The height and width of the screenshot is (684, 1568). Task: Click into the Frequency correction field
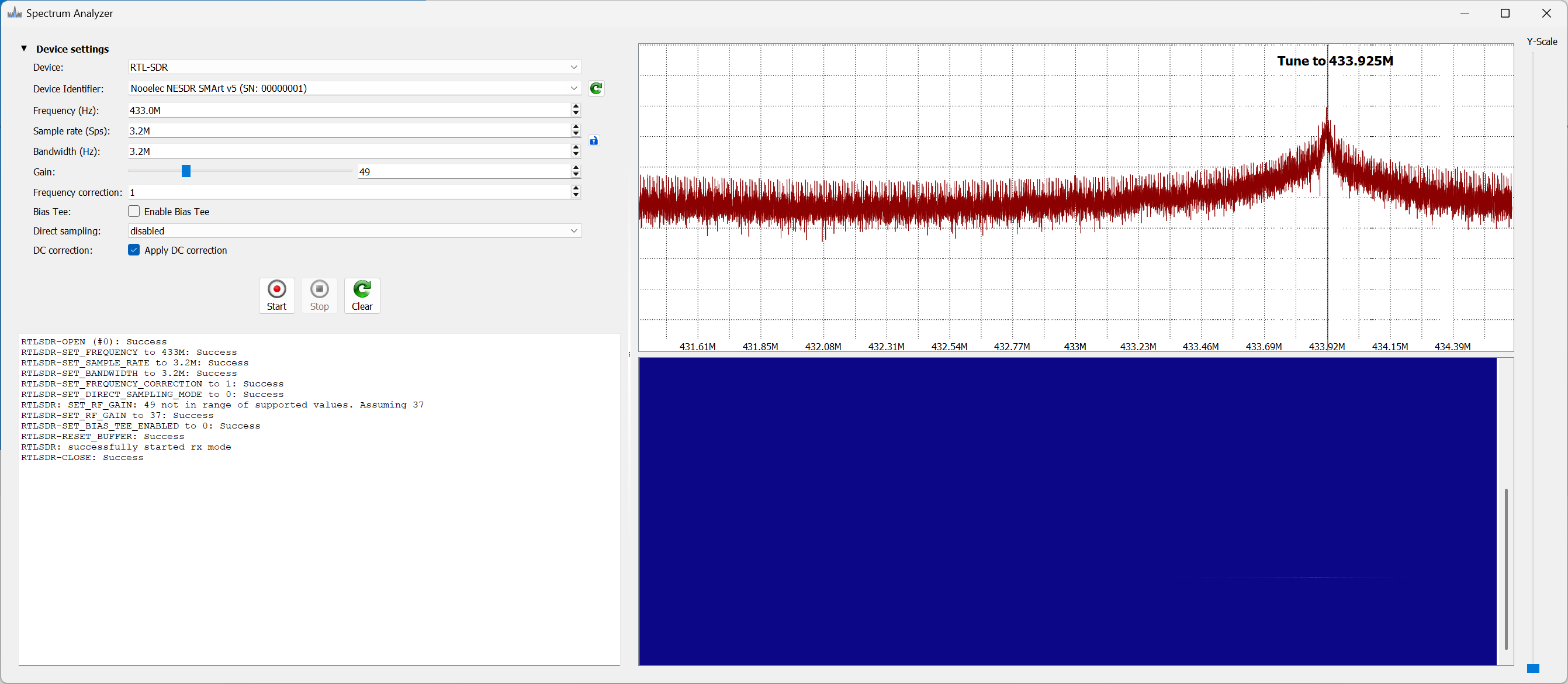(347, 192)
